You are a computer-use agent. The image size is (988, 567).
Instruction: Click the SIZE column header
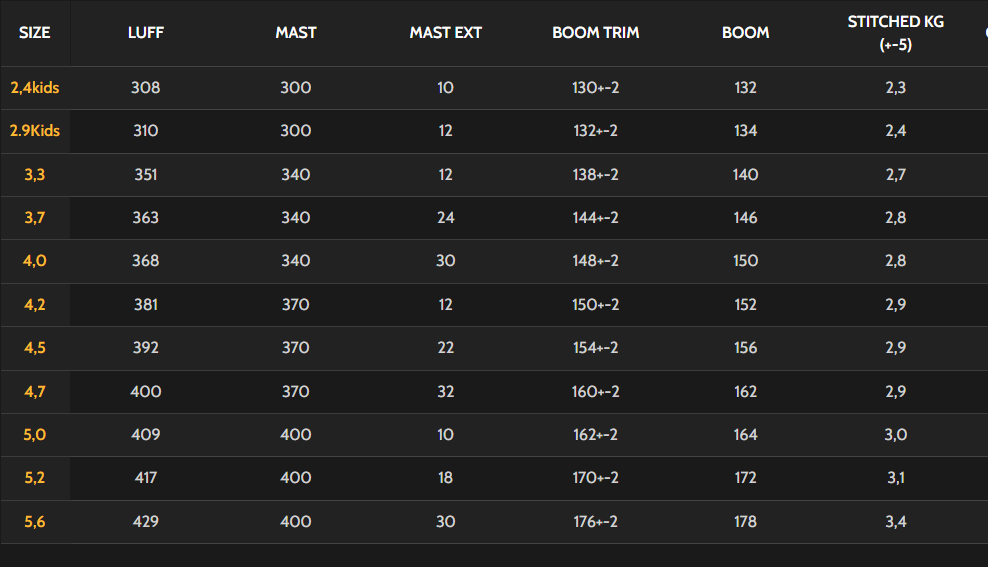[x=35, y=33]
